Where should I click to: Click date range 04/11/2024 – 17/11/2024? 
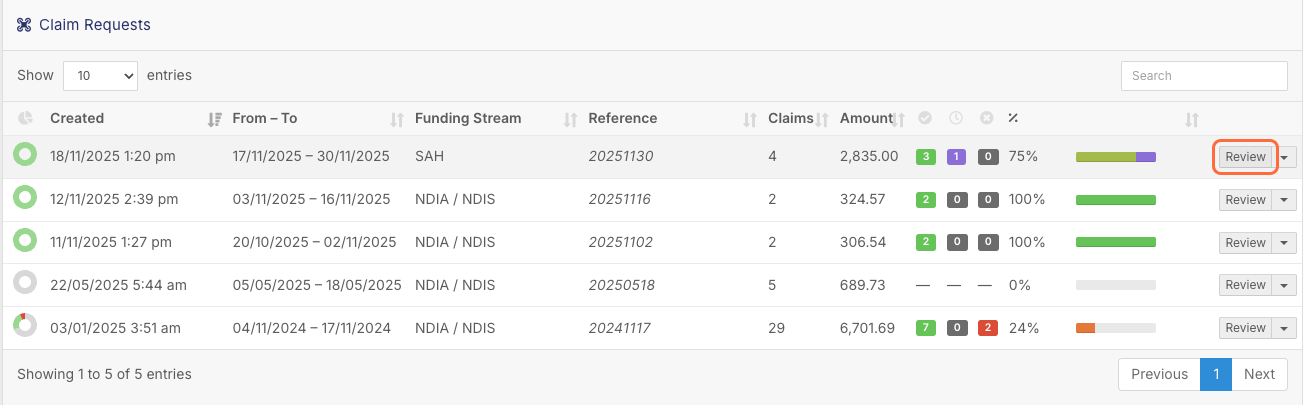click(310, 327)
